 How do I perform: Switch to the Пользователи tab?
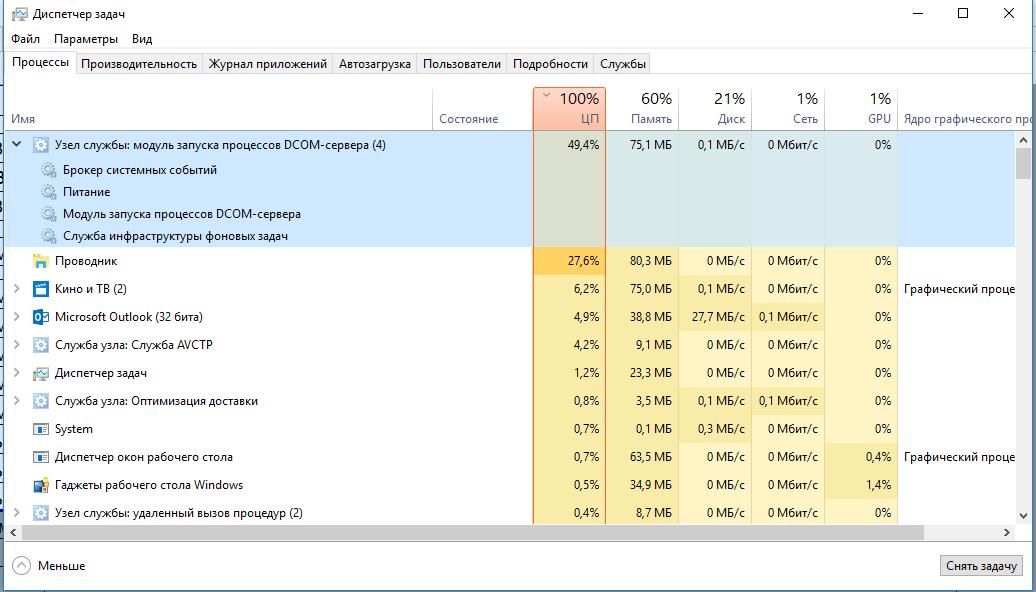pyautogui.click(x=462, y=64)
